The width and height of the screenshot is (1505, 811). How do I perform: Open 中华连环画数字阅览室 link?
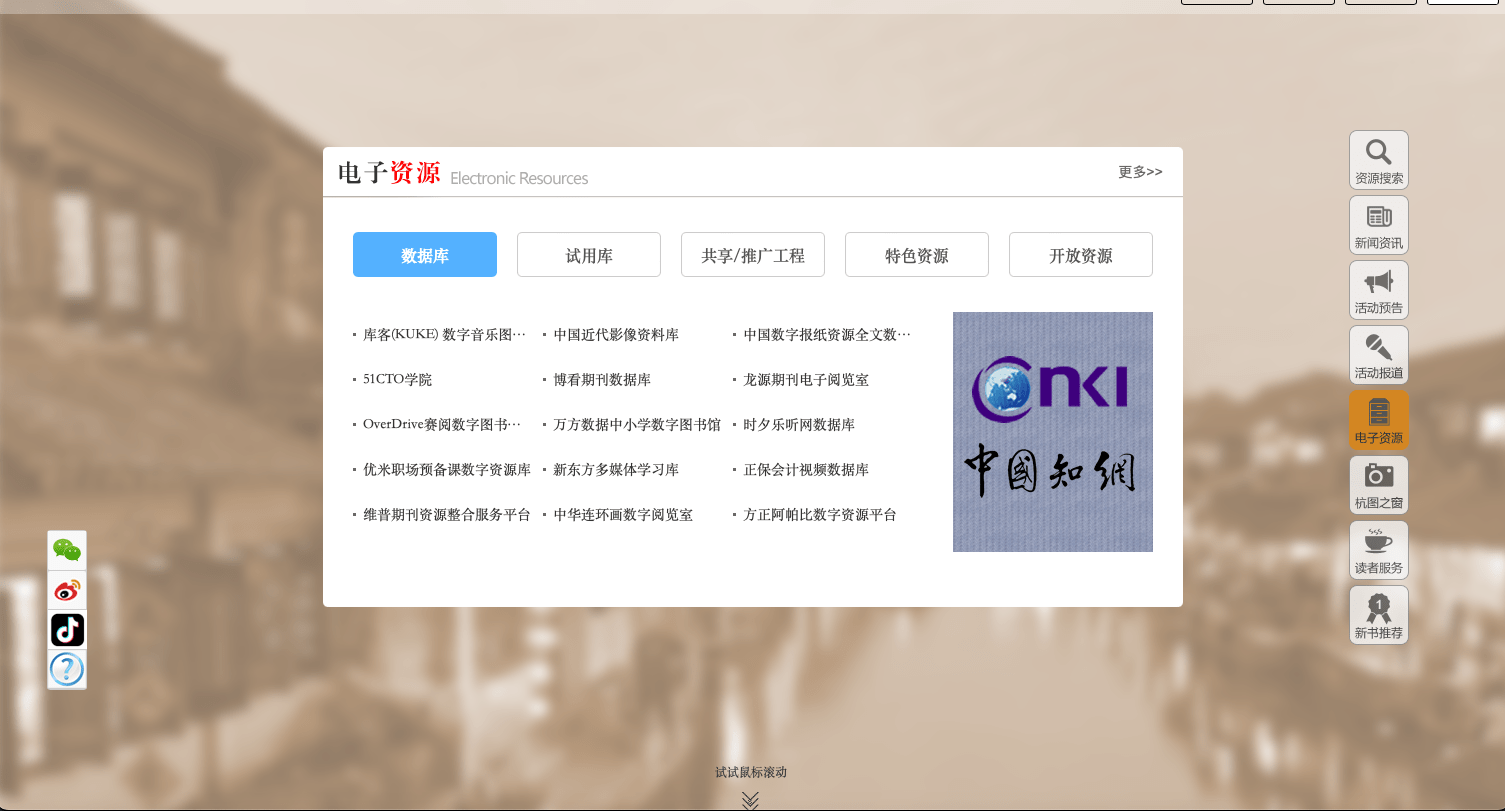[623, 515]
